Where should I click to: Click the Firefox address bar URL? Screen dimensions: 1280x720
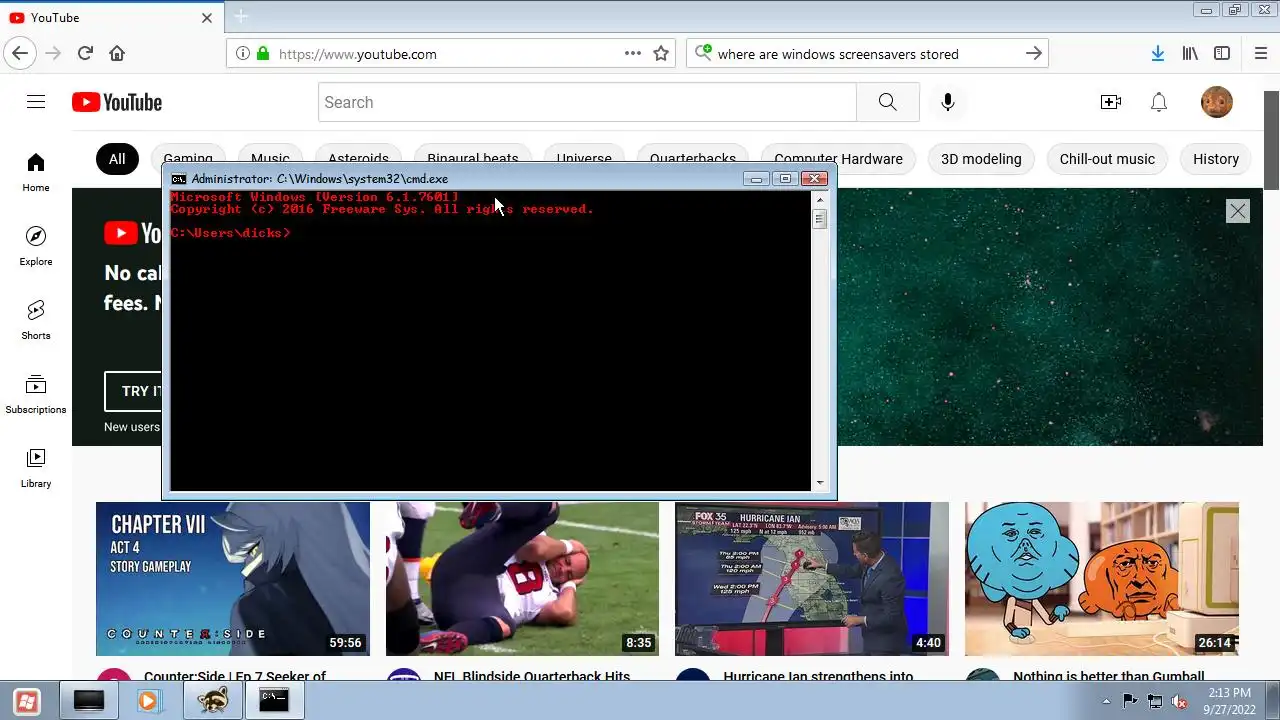click(x=358, y=54)
